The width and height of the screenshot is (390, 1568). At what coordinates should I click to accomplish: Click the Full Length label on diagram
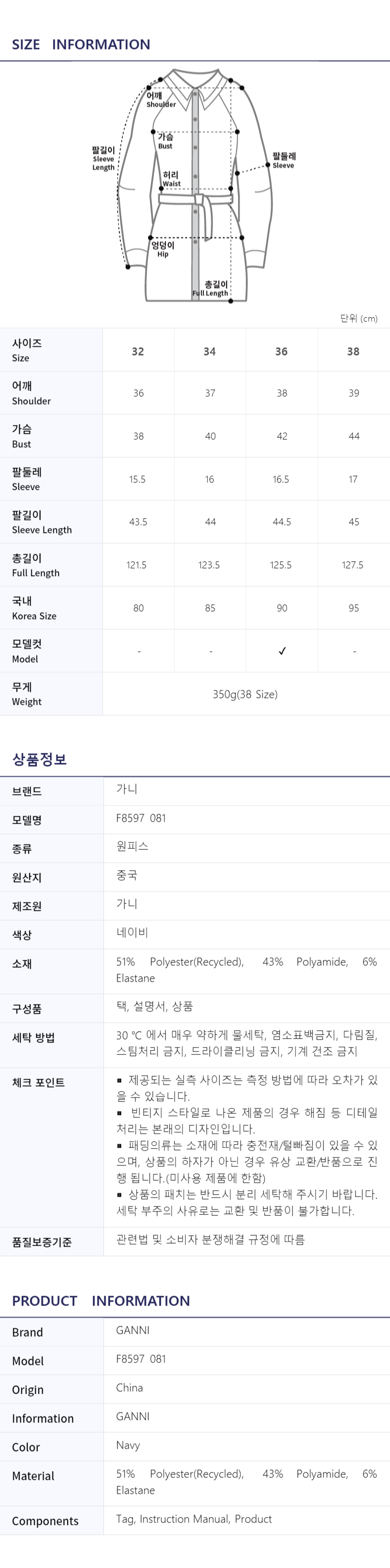[210, 289]
